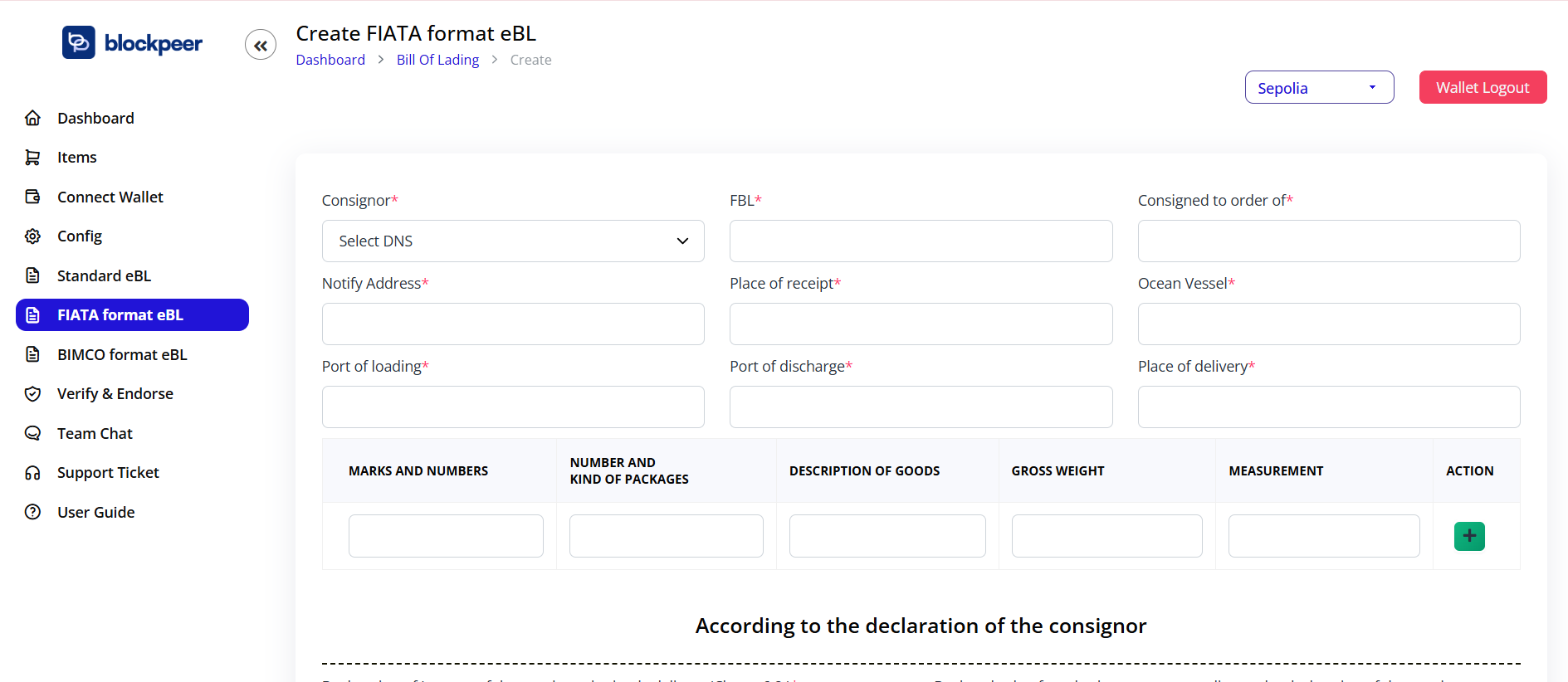Add goods row with green plus button

pyautogui.click(x=1469, y=536)
